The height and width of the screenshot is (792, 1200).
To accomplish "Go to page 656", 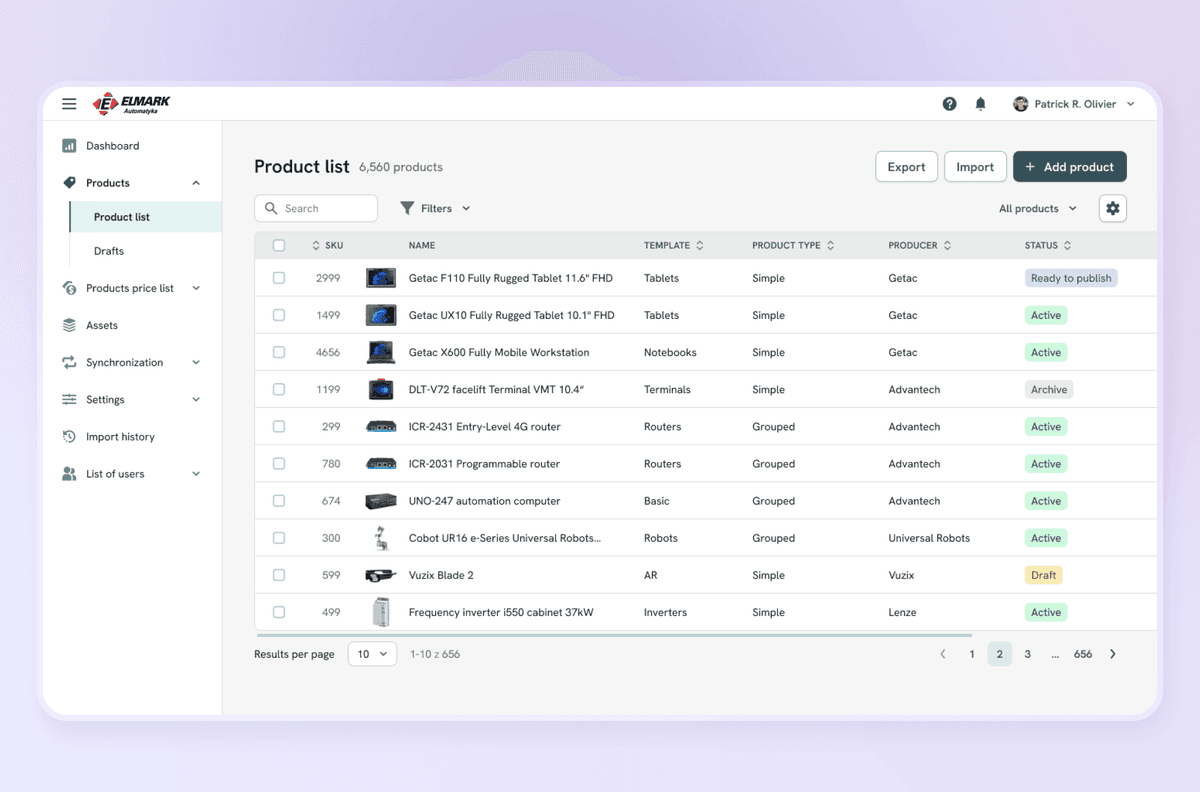I will coord(1083,654).
